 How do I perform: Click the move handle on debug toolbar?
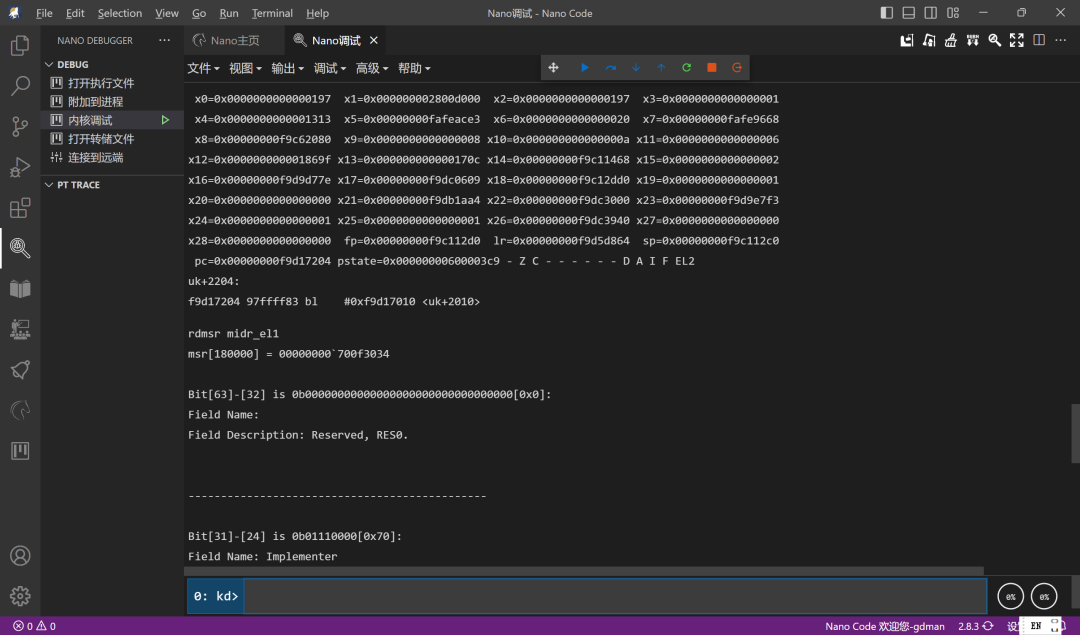pos(553,67)
